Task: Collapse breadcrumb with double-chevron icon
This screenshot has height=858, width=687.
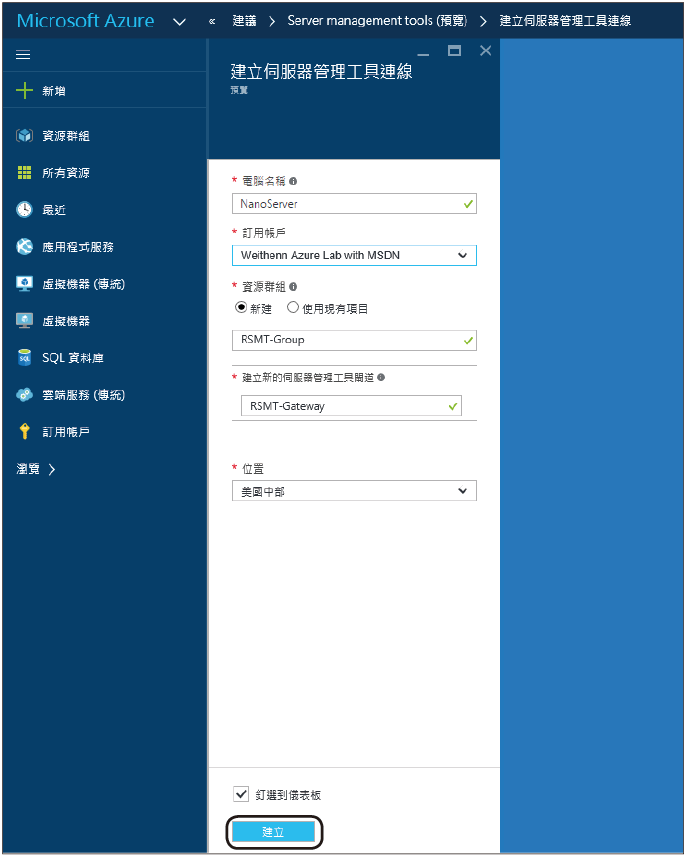Action: (212, 21)
